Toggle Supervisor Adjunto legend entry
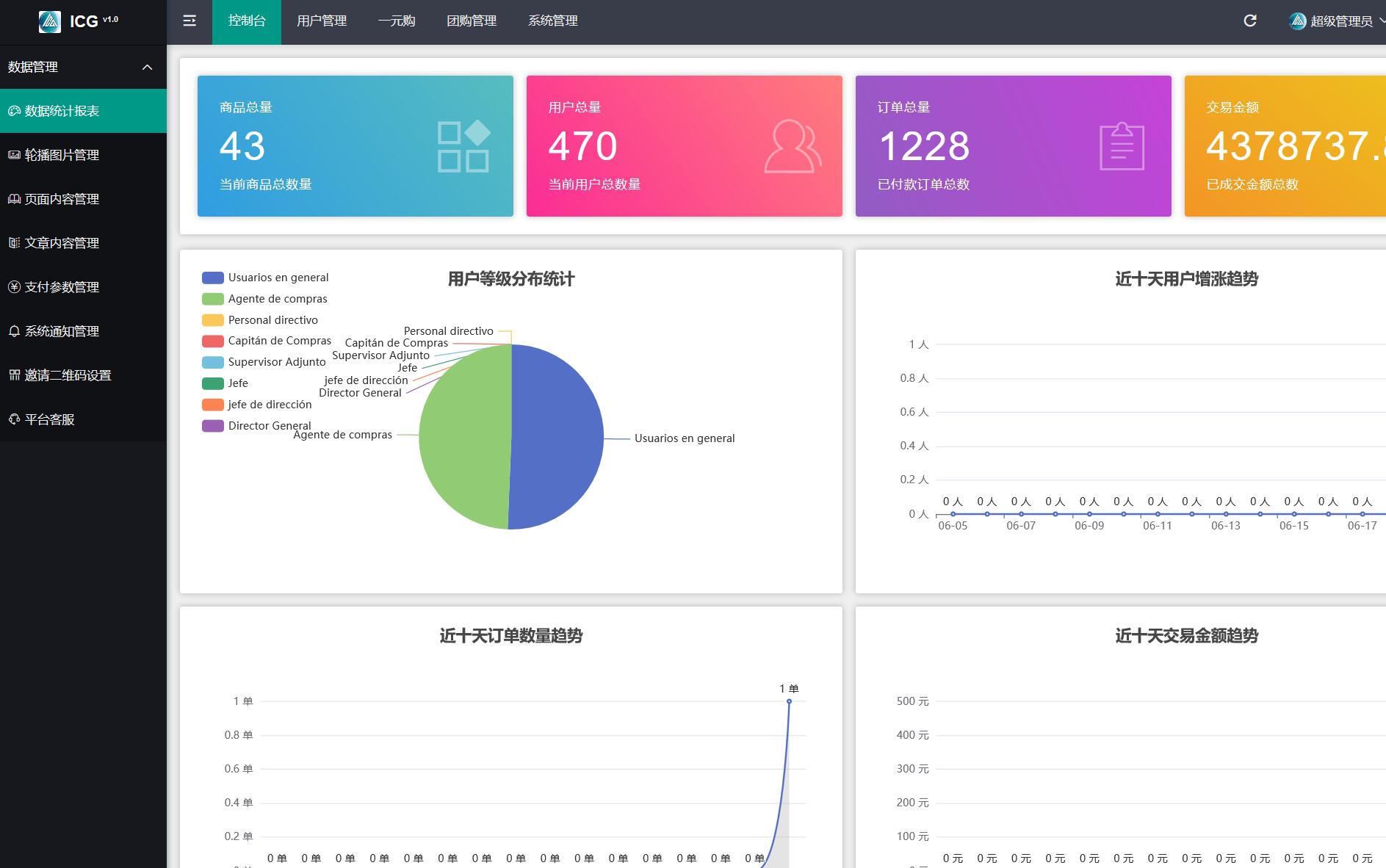The image size is (1386, 868). pyautogui.click(x=264, y=362)
